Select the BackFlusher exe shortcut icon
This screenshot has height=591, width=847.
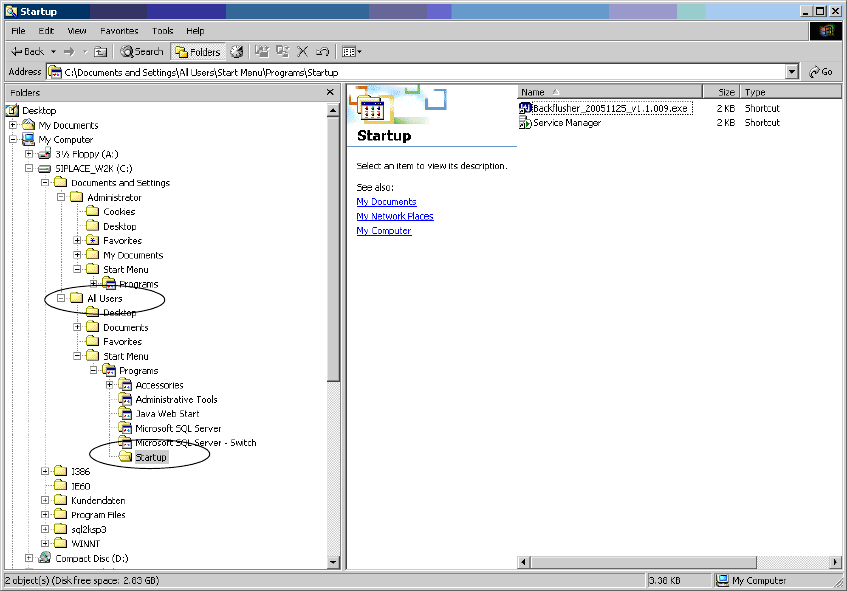[x=525, y=108]
